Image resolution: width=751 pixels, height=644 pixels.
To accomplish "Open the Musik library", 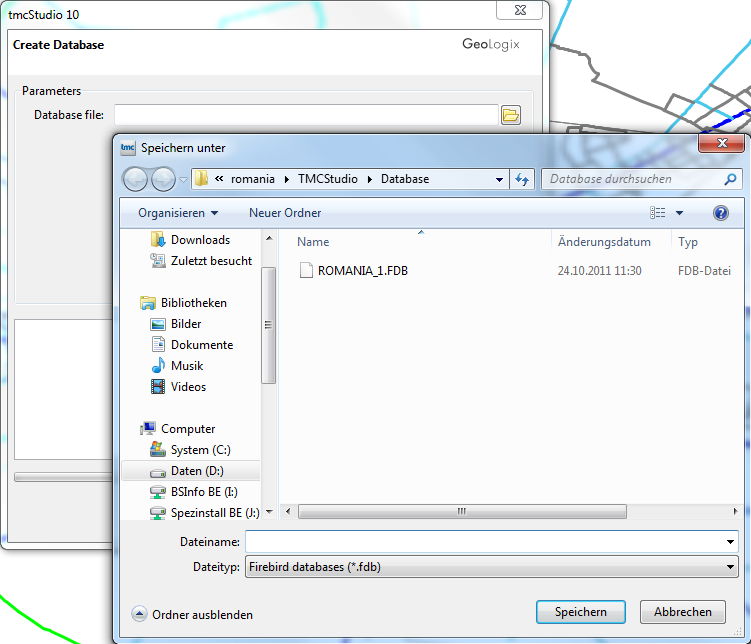I will pos(187,366).
